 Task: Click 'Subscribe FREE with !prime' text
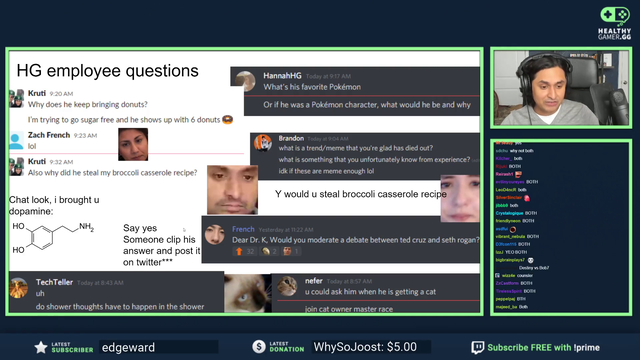pos(543,348)
